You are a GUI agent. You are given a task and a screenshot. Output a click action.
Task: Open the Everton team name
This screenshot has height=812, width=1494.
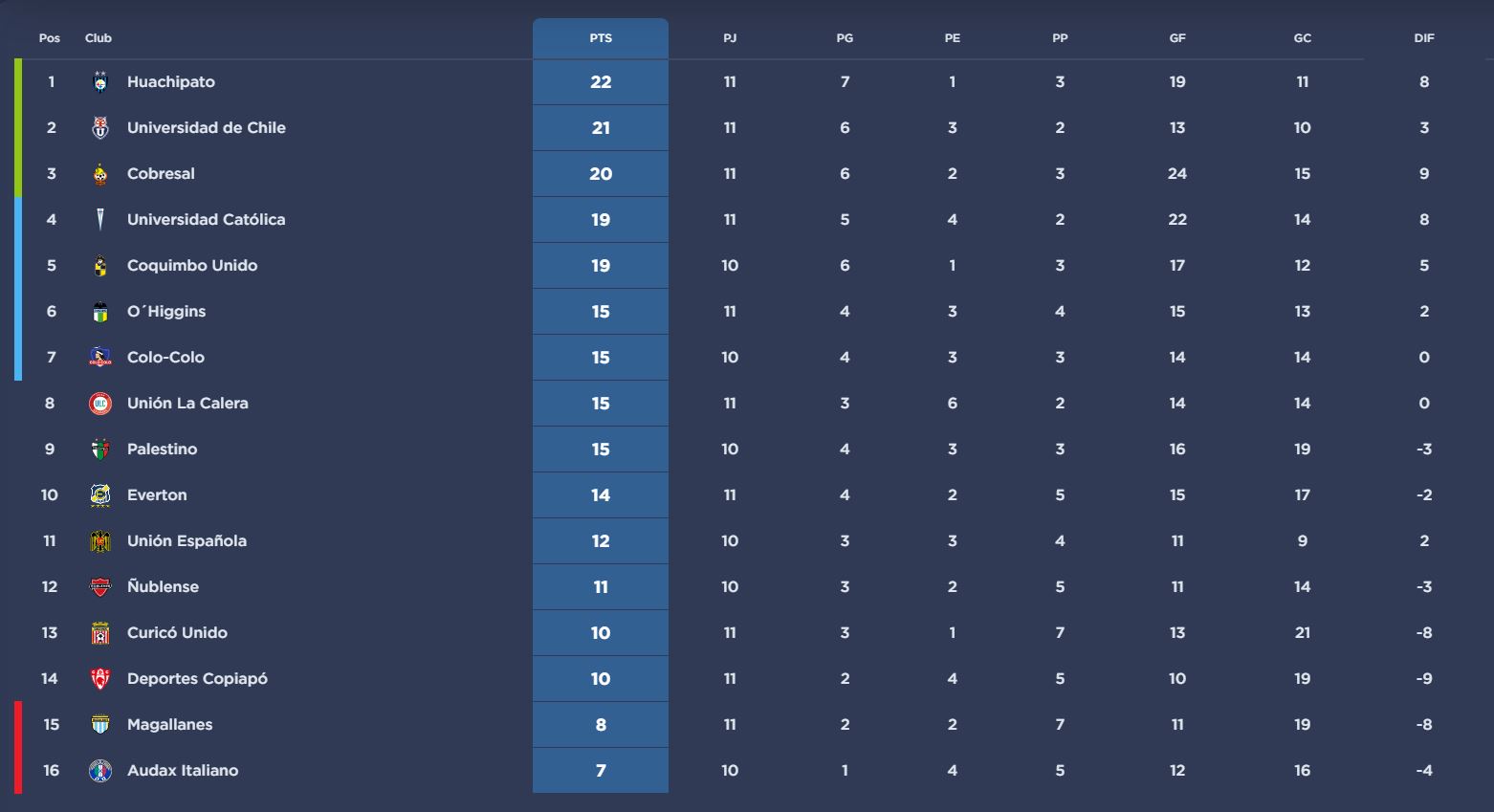[157, 495]
